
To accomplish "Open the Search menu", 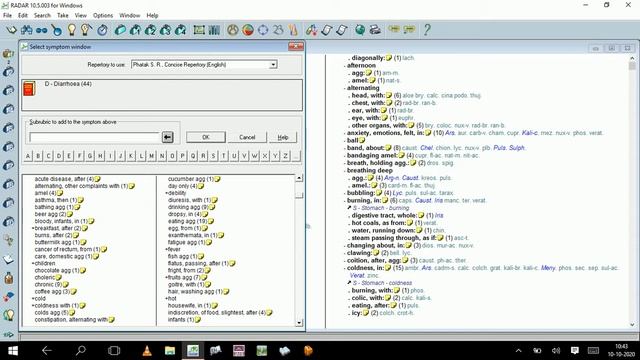I will point(42,15).
